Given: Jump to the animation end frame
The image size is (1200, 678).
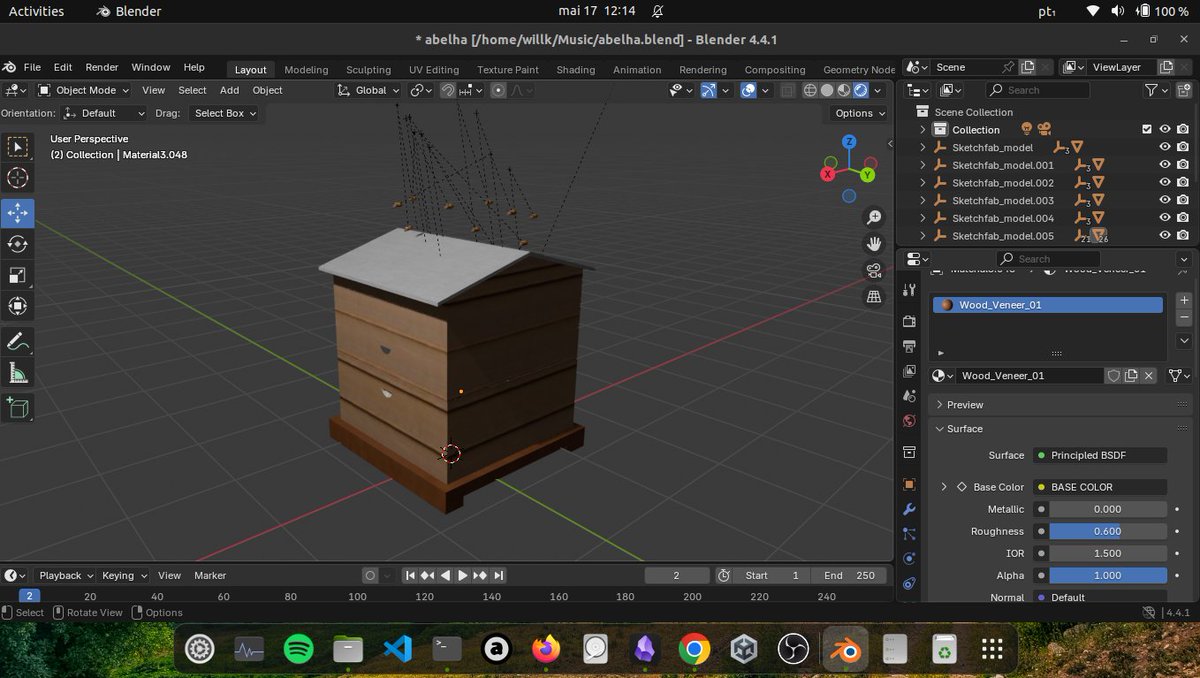Looking at the screenshot, I should point(498,575).
